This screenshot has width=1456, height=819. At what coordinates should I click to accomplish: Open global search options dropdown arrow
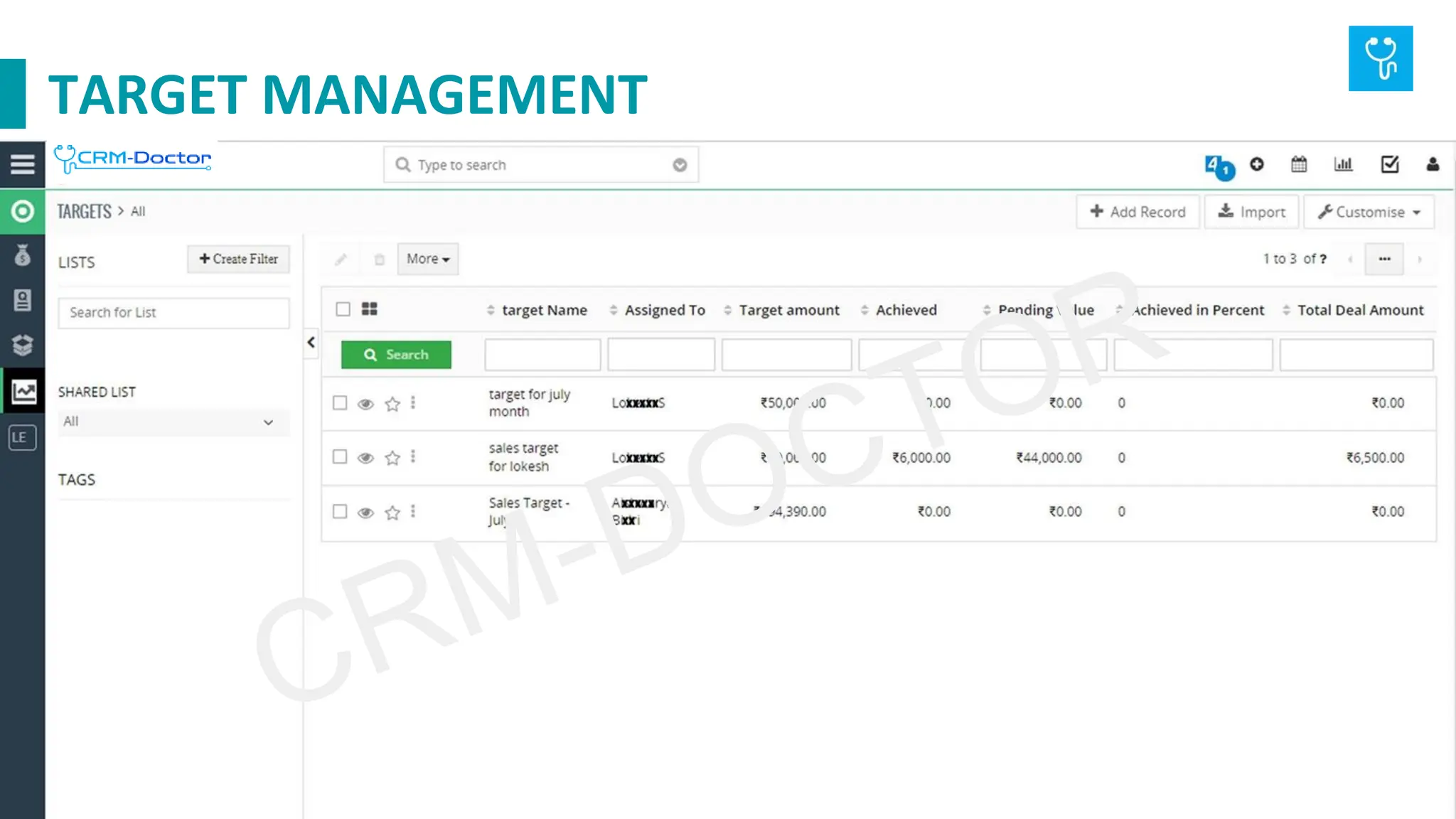[x=680, y=165]
